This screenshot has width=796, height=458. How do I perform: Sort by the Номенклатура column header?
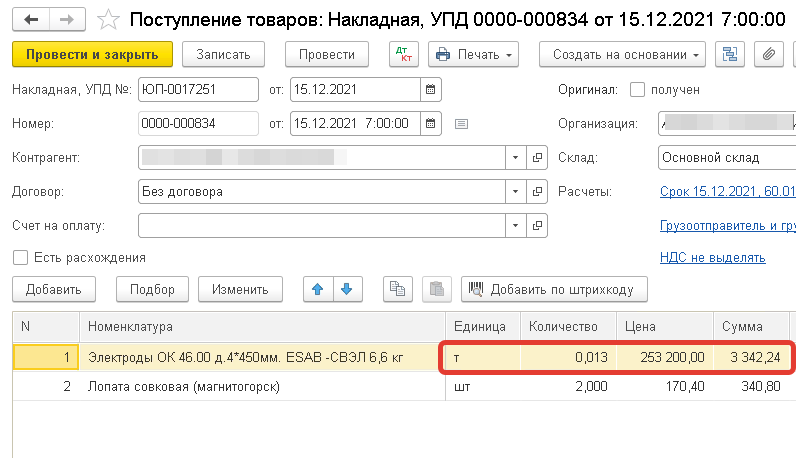click(262, 326)
